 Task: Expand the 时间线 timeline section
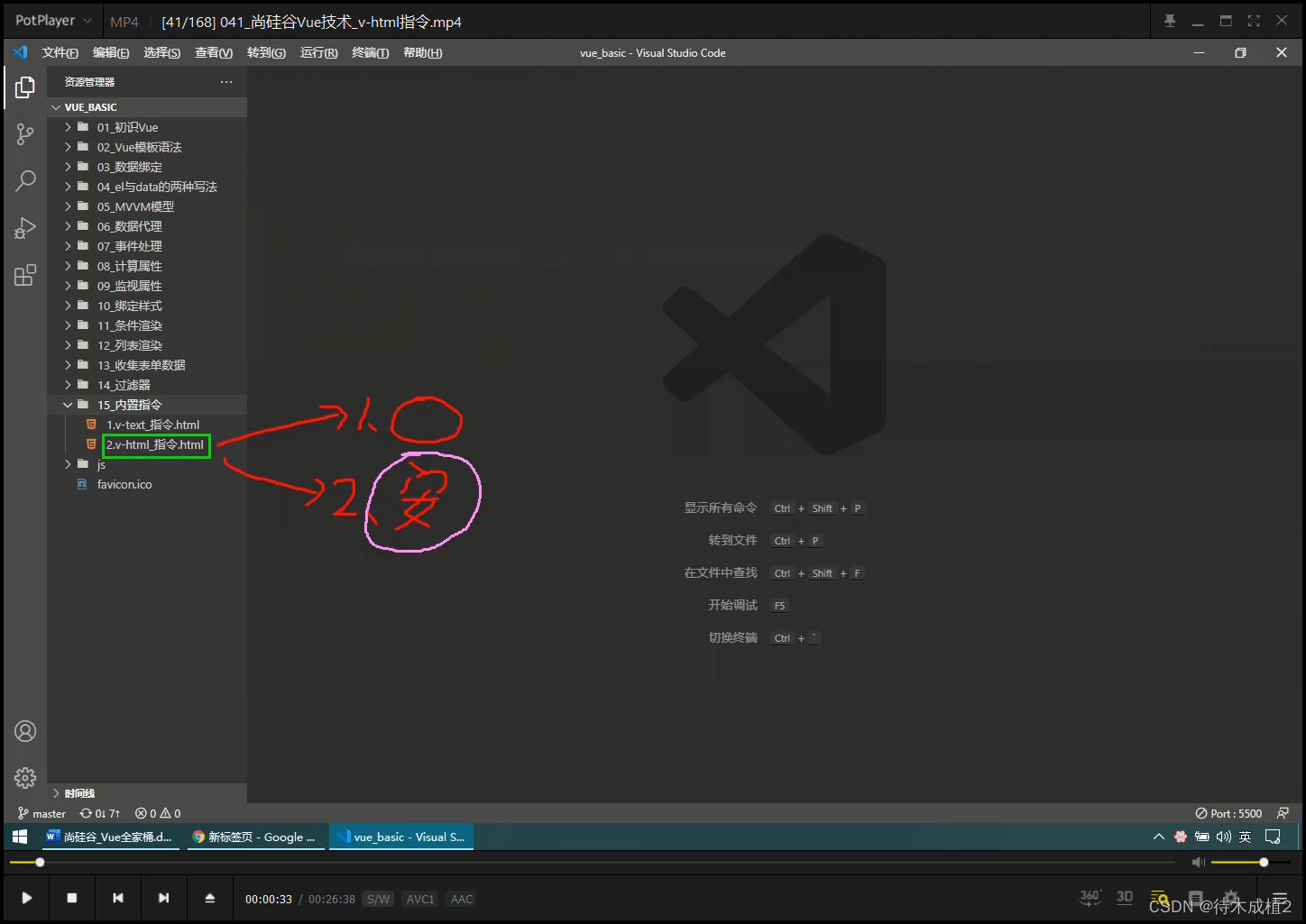(x=147, y=793)
